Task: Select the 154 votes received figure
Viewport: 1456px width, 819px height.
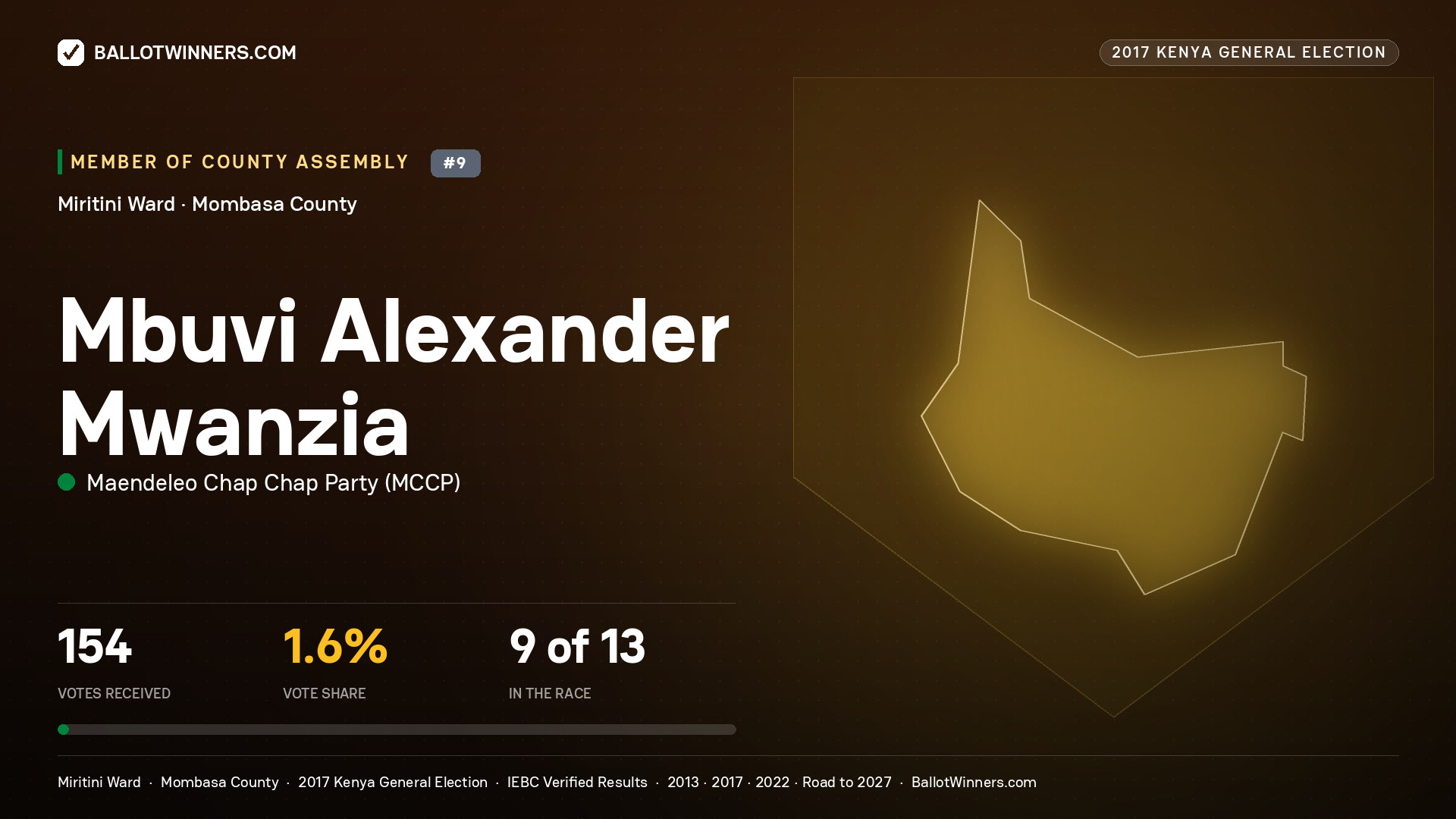Action: 95,647
